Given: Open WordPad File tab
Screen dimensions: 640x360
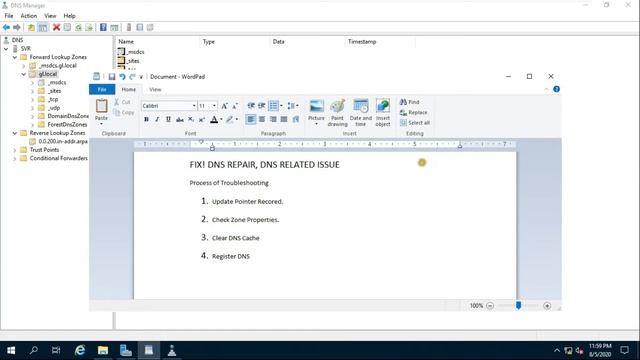Looking at the screenshot, I should point(102,89).
